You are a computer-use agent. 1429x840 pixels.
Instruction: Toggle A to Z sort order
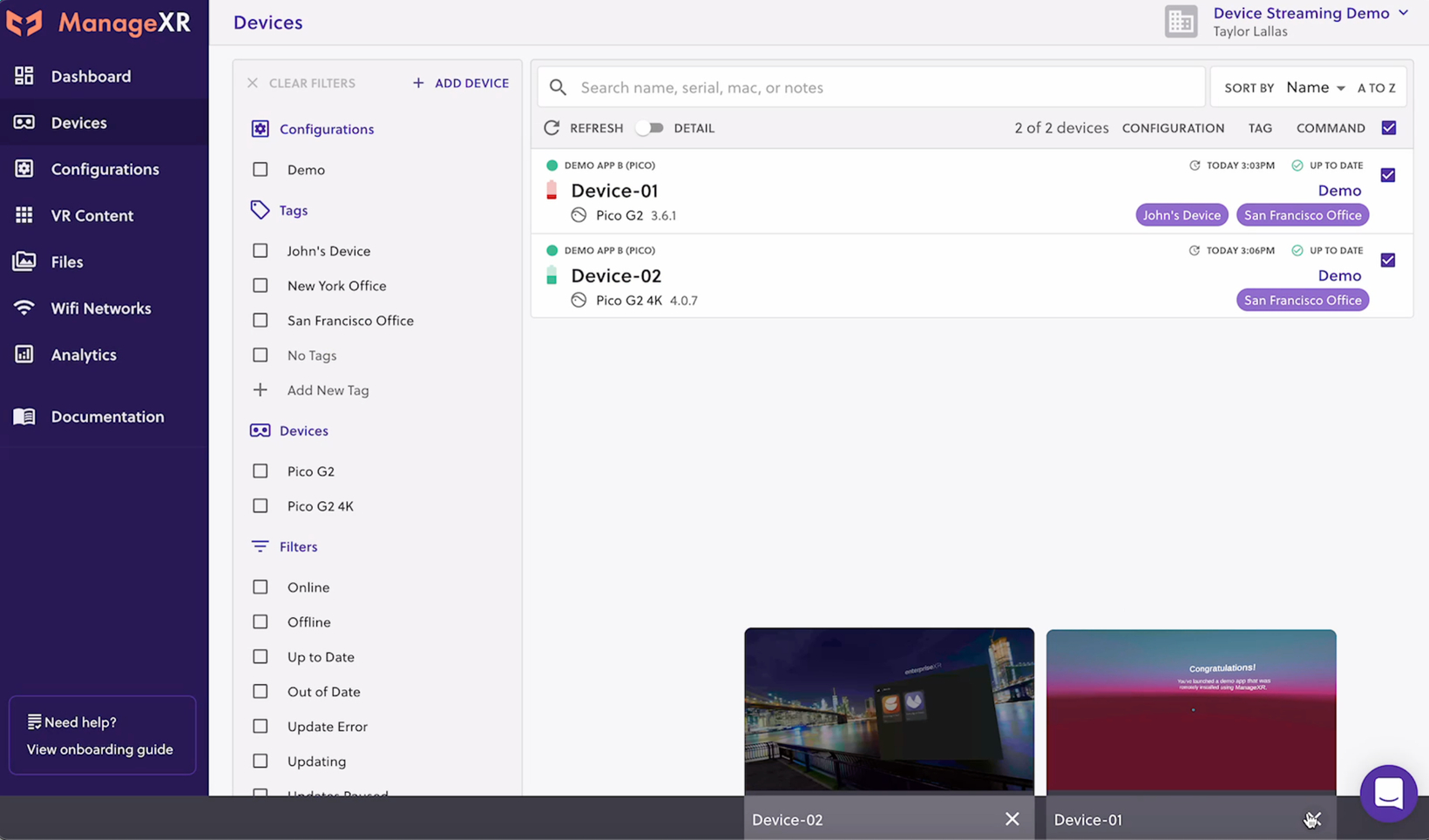click(x=1377, y=88)
